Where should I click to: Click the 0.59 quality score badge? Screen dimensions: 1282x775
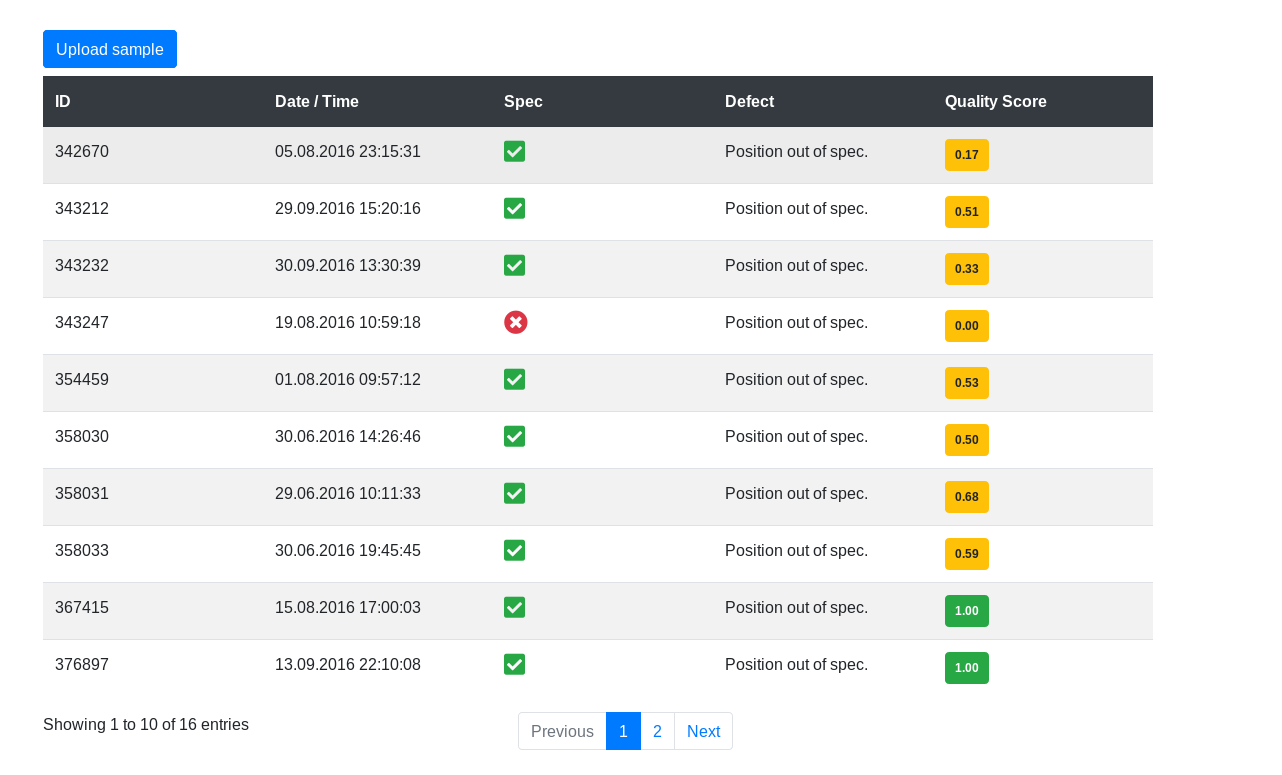click(967, 554)
